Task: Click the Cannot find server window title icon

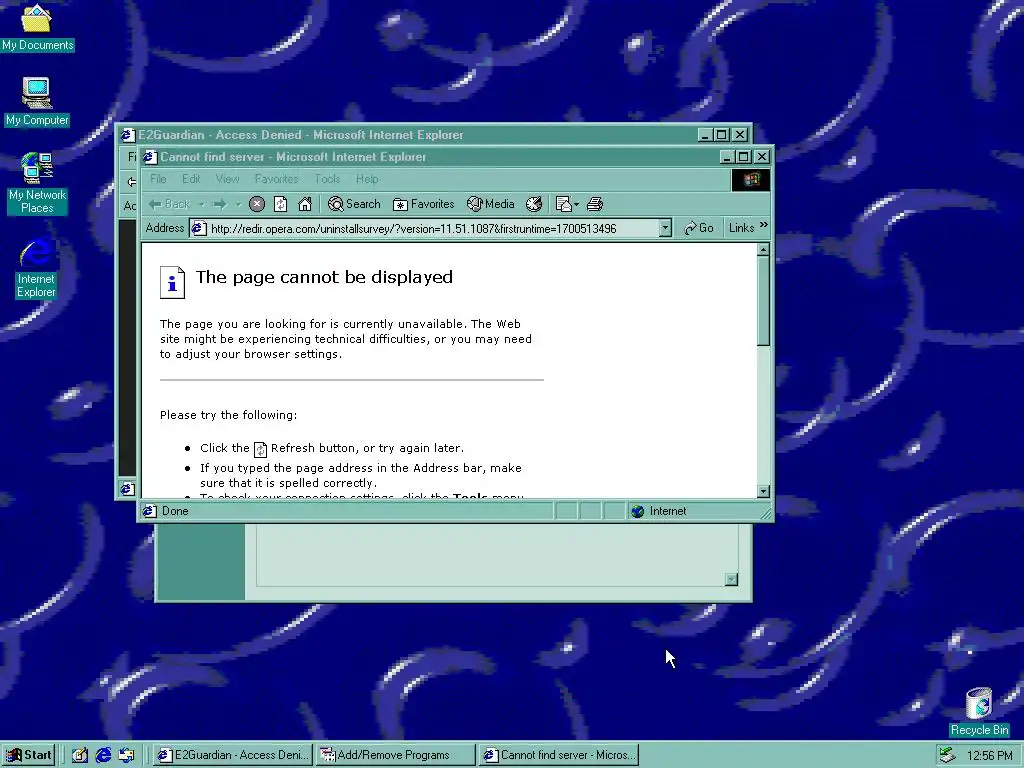Action: click(150, 157)
